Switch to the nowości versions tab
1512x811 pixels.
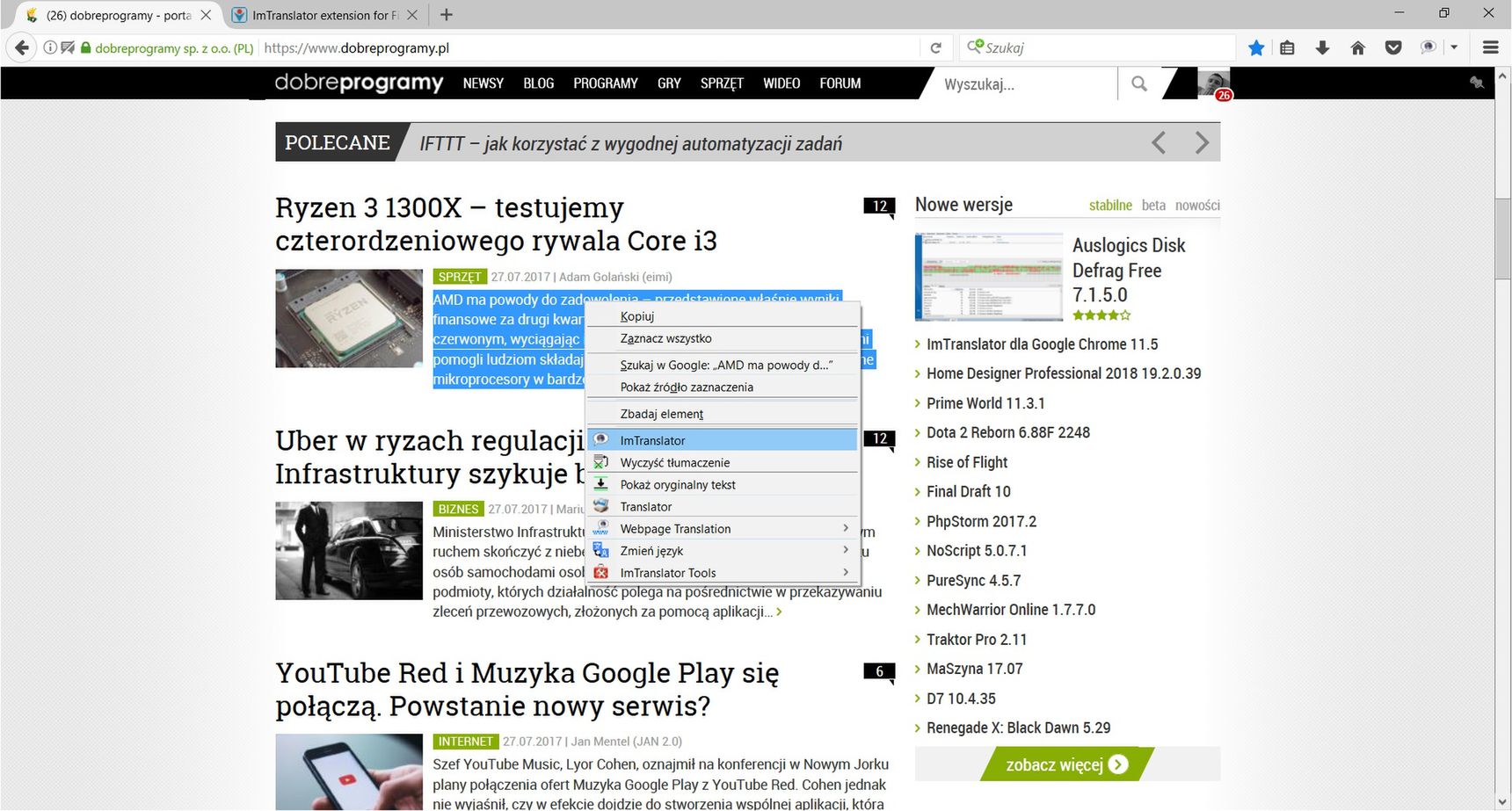pos(1197,205)
